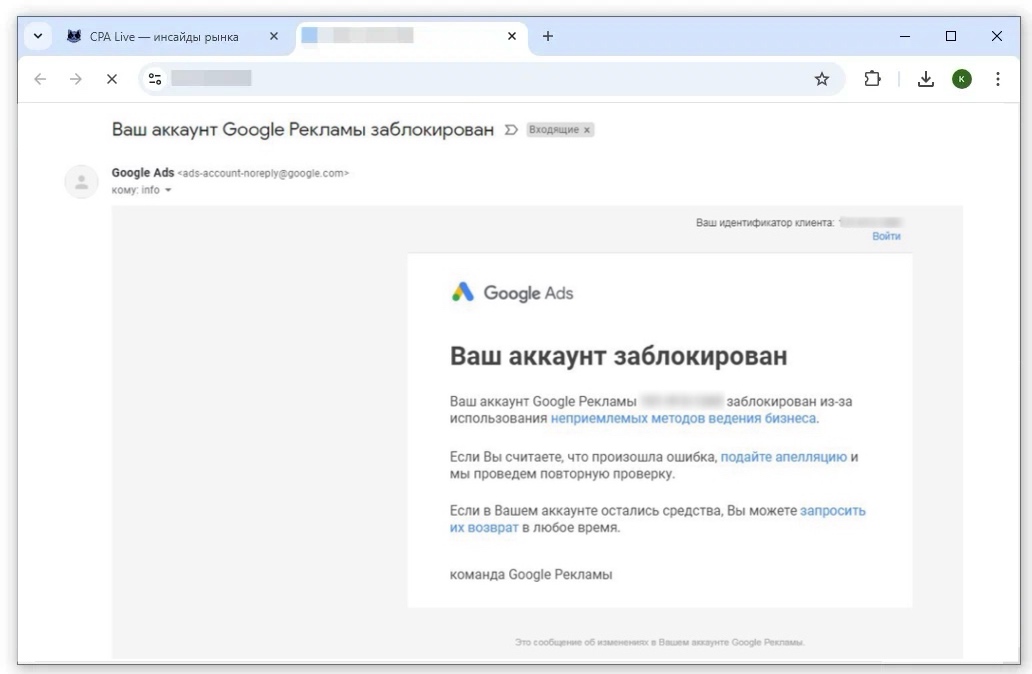Click the запросить их возврат link

(x=658, y=519)
